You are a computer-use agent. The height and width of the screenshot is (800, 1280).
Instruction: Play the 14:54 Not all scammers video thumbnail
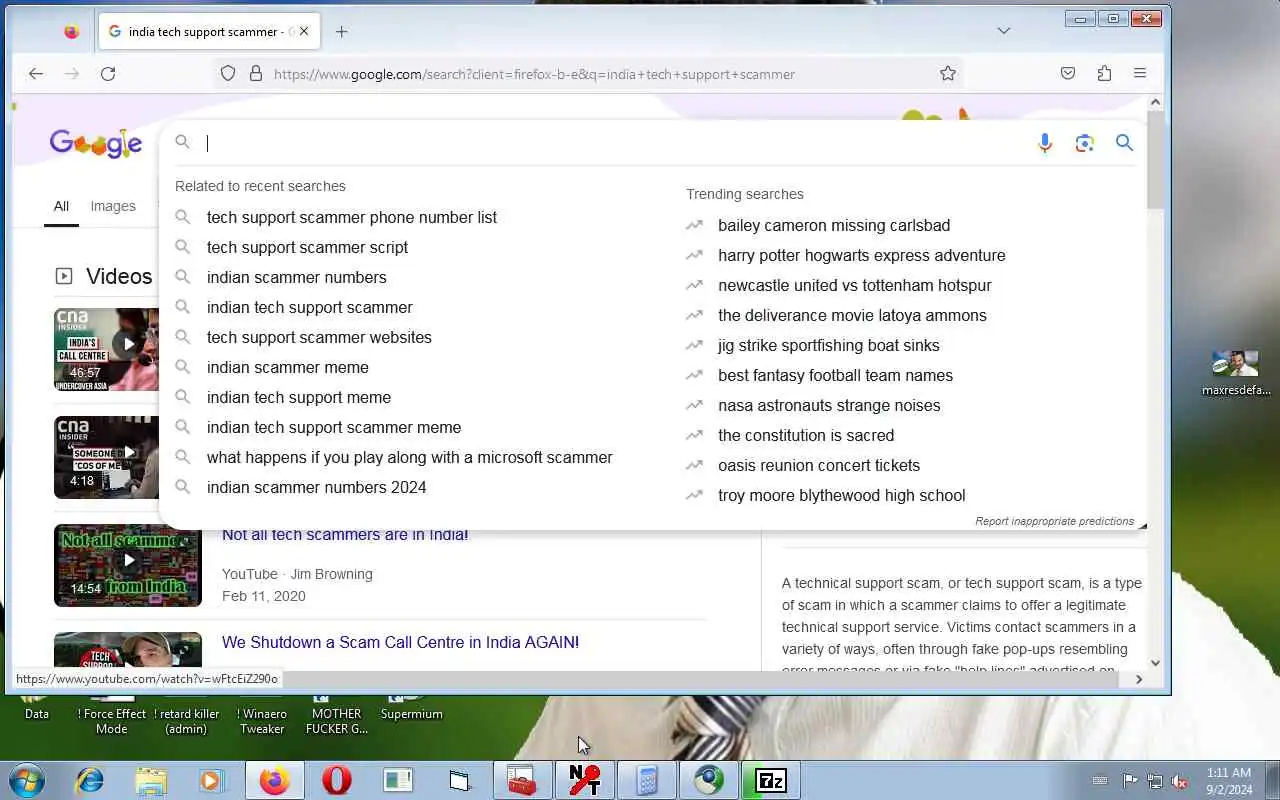click(128, 565)
